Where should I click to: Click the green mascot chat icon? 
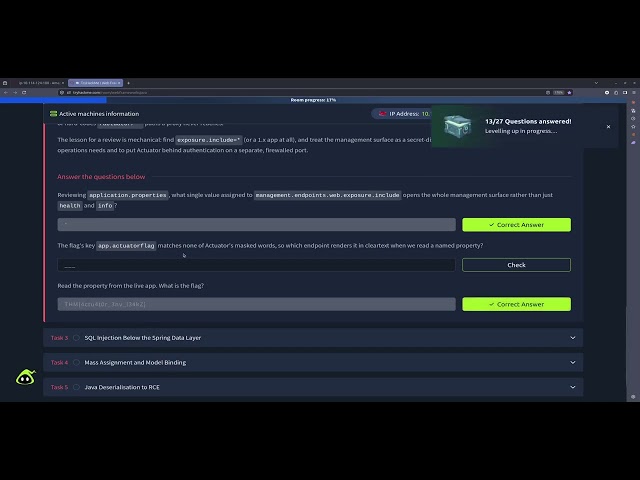coord(26,377)
